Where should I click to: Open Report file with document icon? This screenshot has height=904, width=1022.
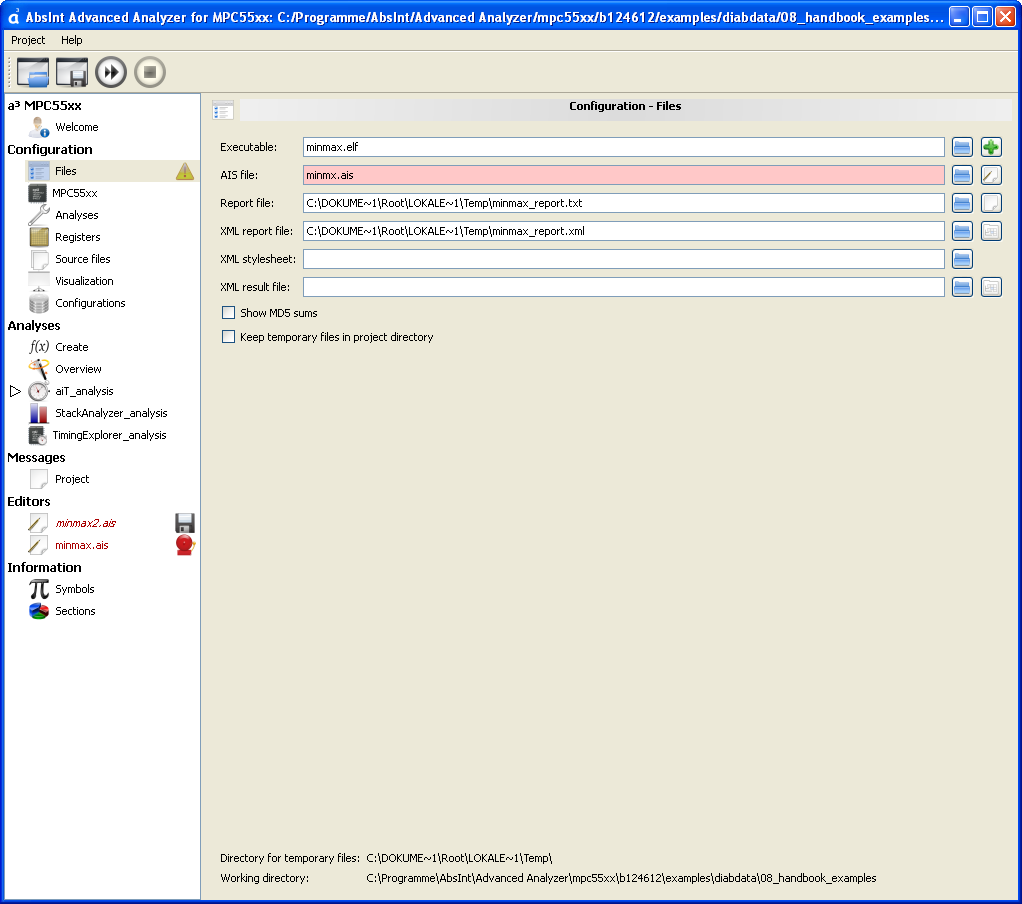pyautogui.click(x=991, y=203)
